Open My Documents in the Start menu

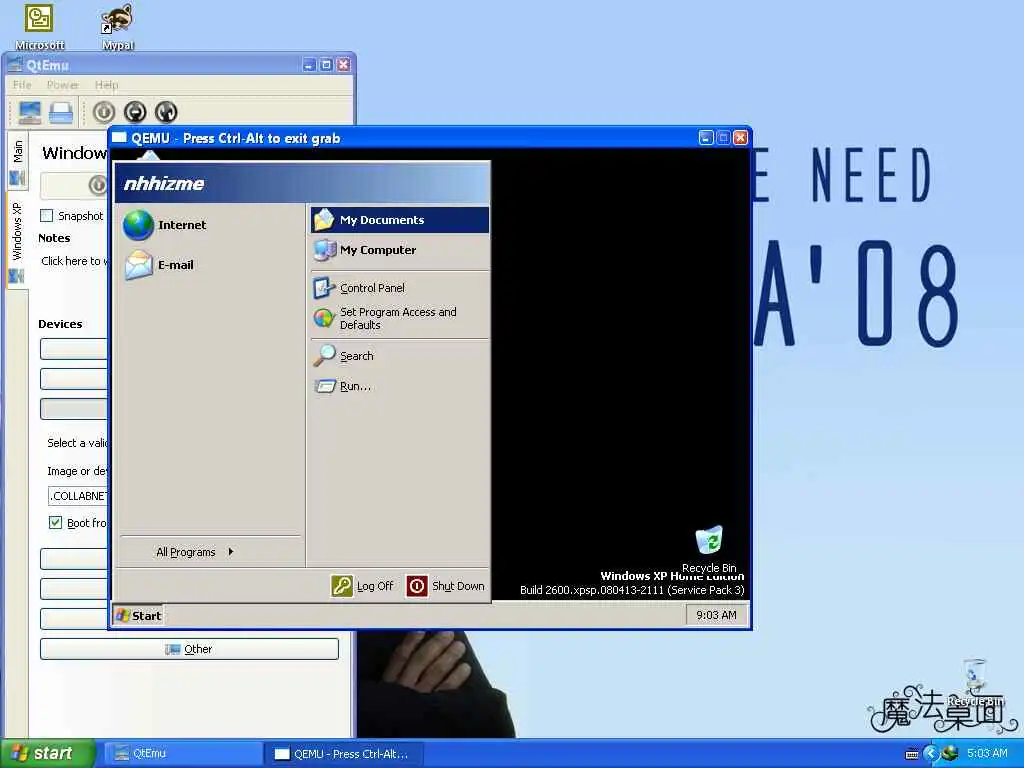(x=400, y=220)
